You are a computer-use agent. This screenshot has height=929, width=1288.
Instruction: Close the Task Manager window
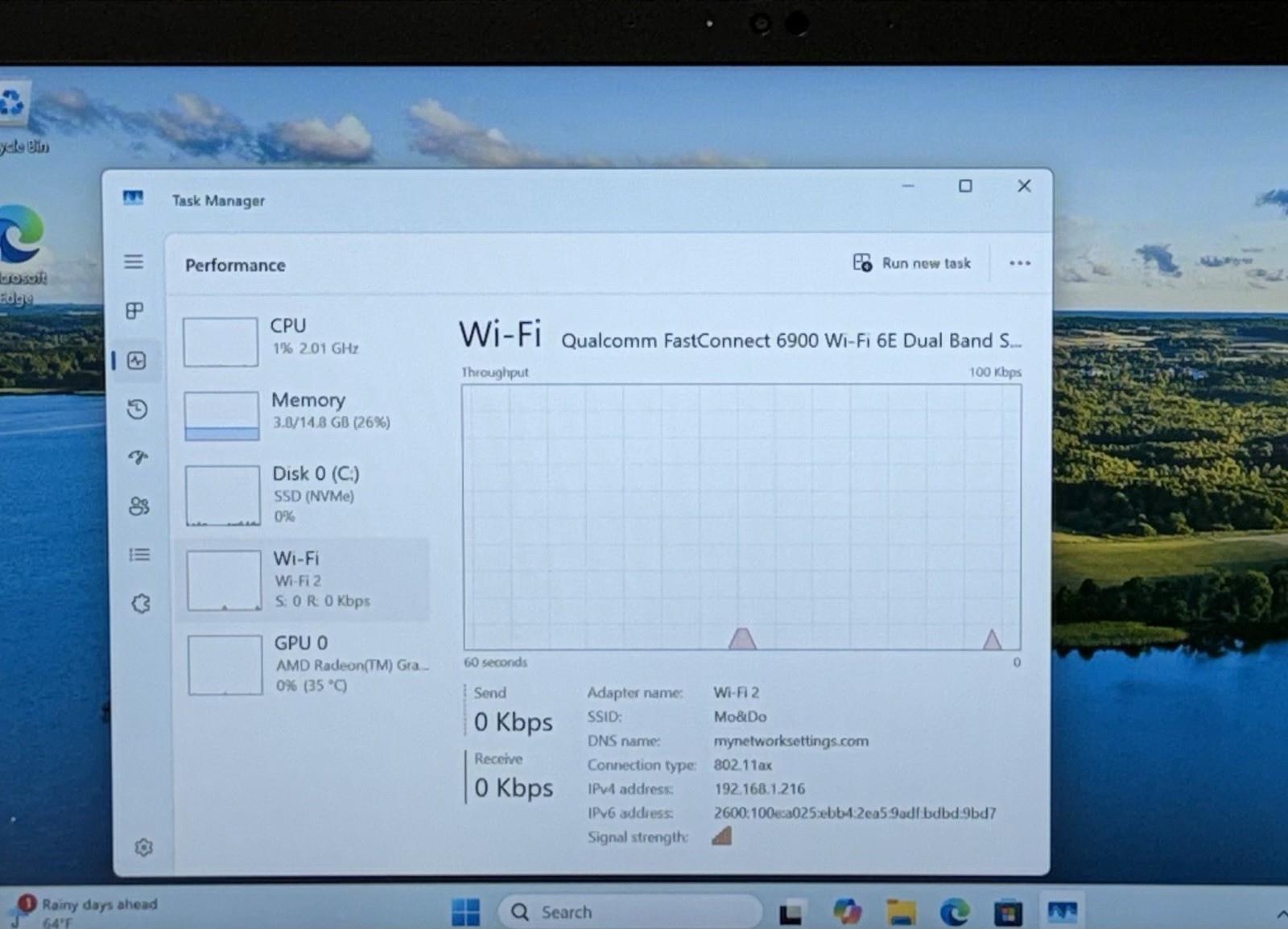point(1024,186)
